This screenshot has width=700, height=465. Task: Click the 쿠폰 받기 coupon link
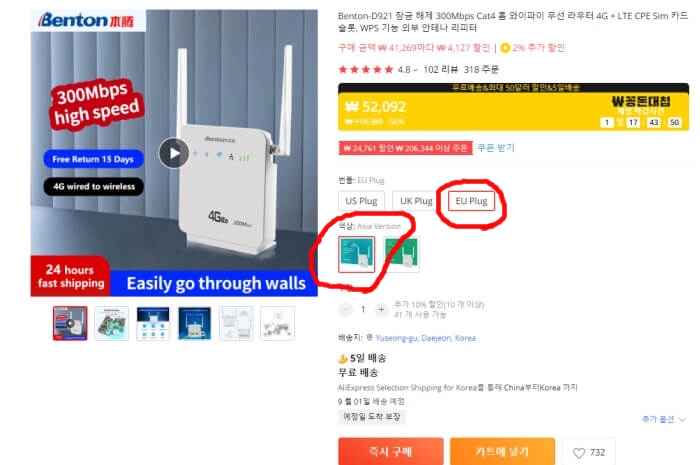point(496,148)
